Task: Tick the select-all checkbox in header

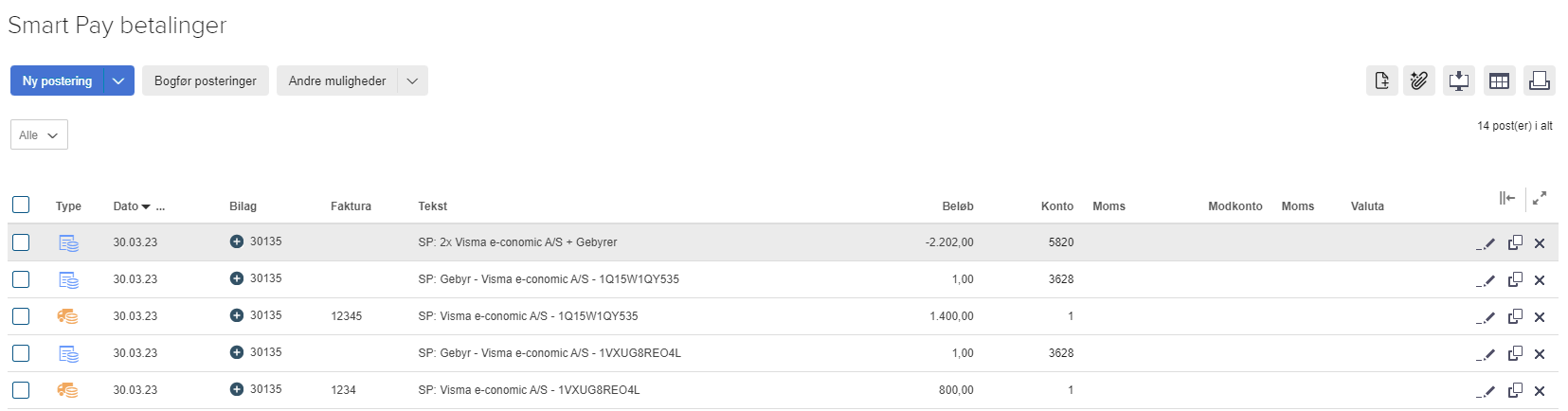Action: tap(21, 205)
